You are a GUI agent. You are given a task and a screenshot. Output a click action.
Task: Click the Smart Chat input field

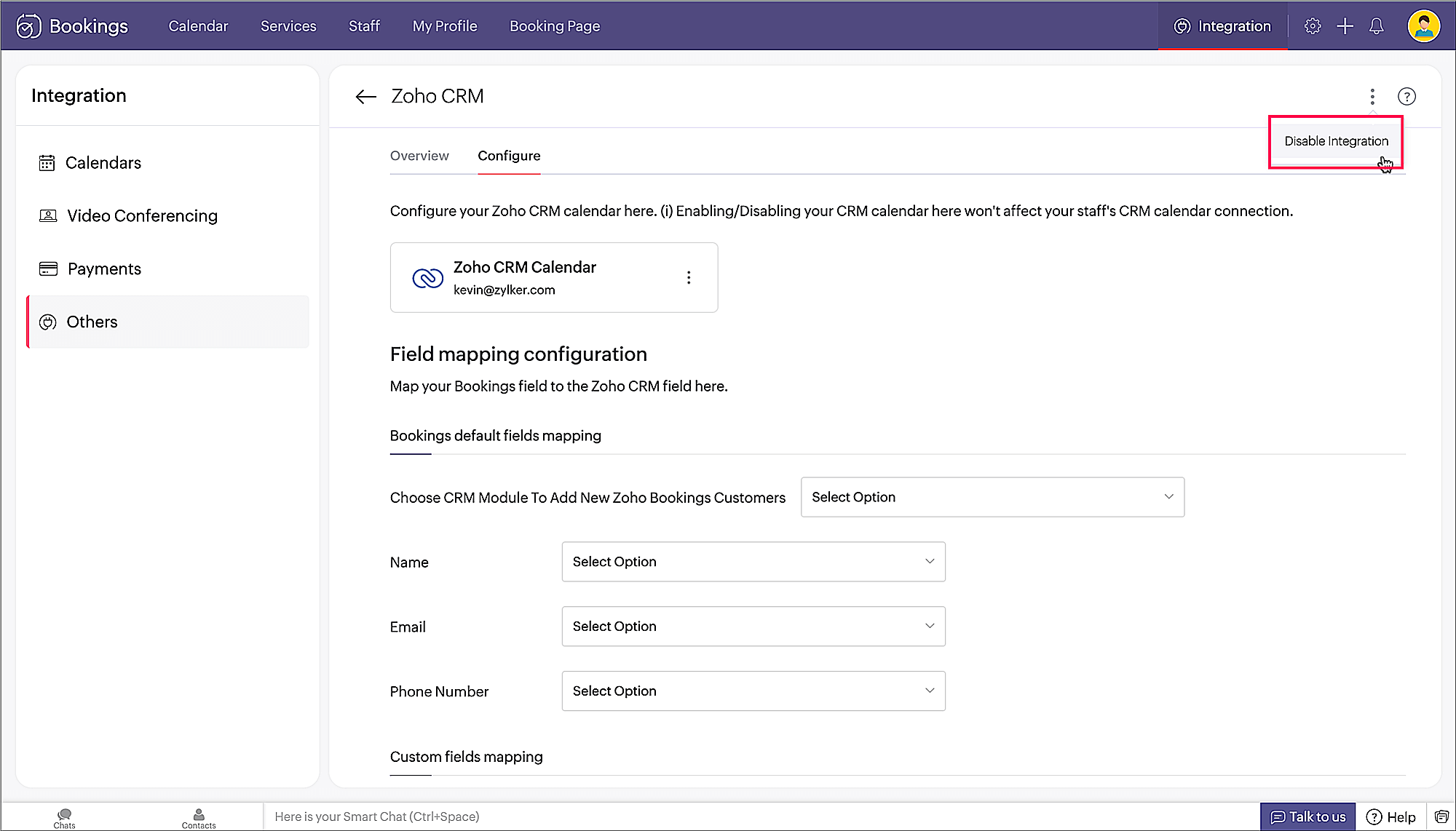point(761,817)
